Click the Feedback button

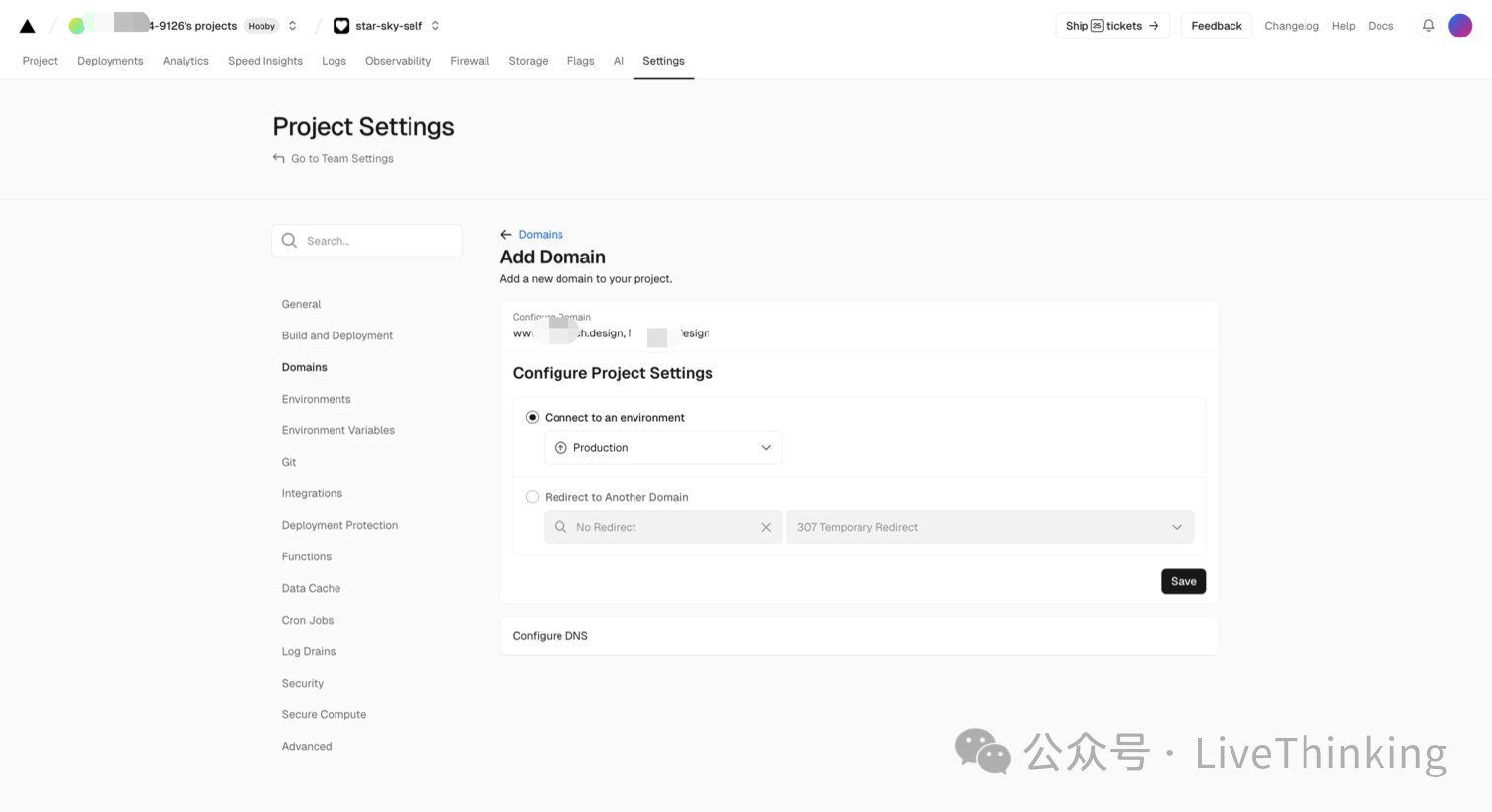pos(1216,26)
